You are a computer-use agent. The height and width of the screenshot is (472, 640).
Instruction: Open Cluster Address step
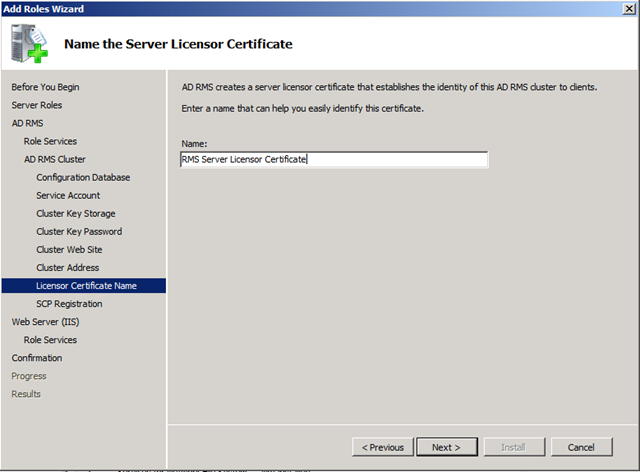click(x=68, y=267)
